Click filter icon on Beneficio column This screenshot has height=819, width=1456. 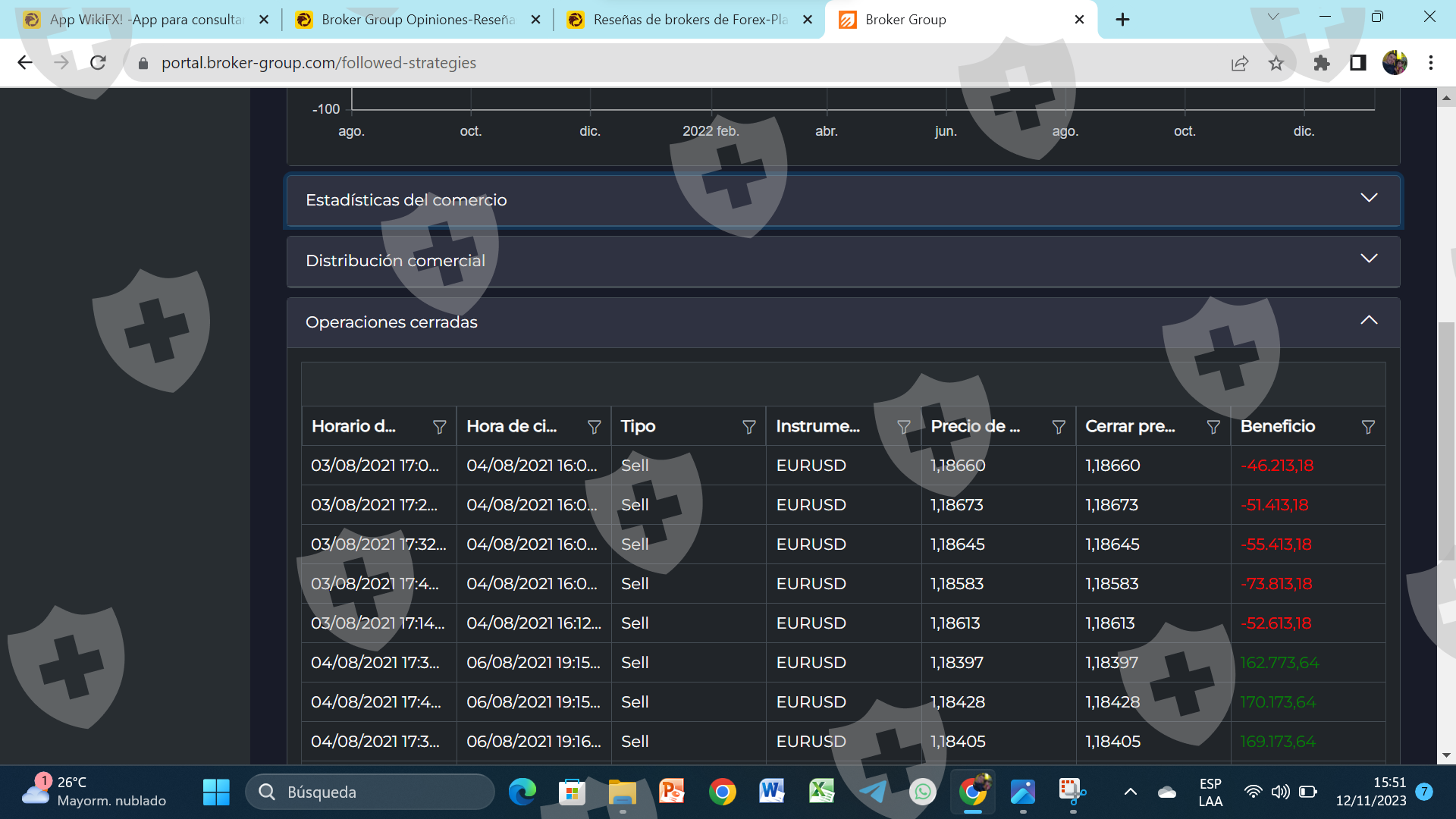(x=1368, y=427)
